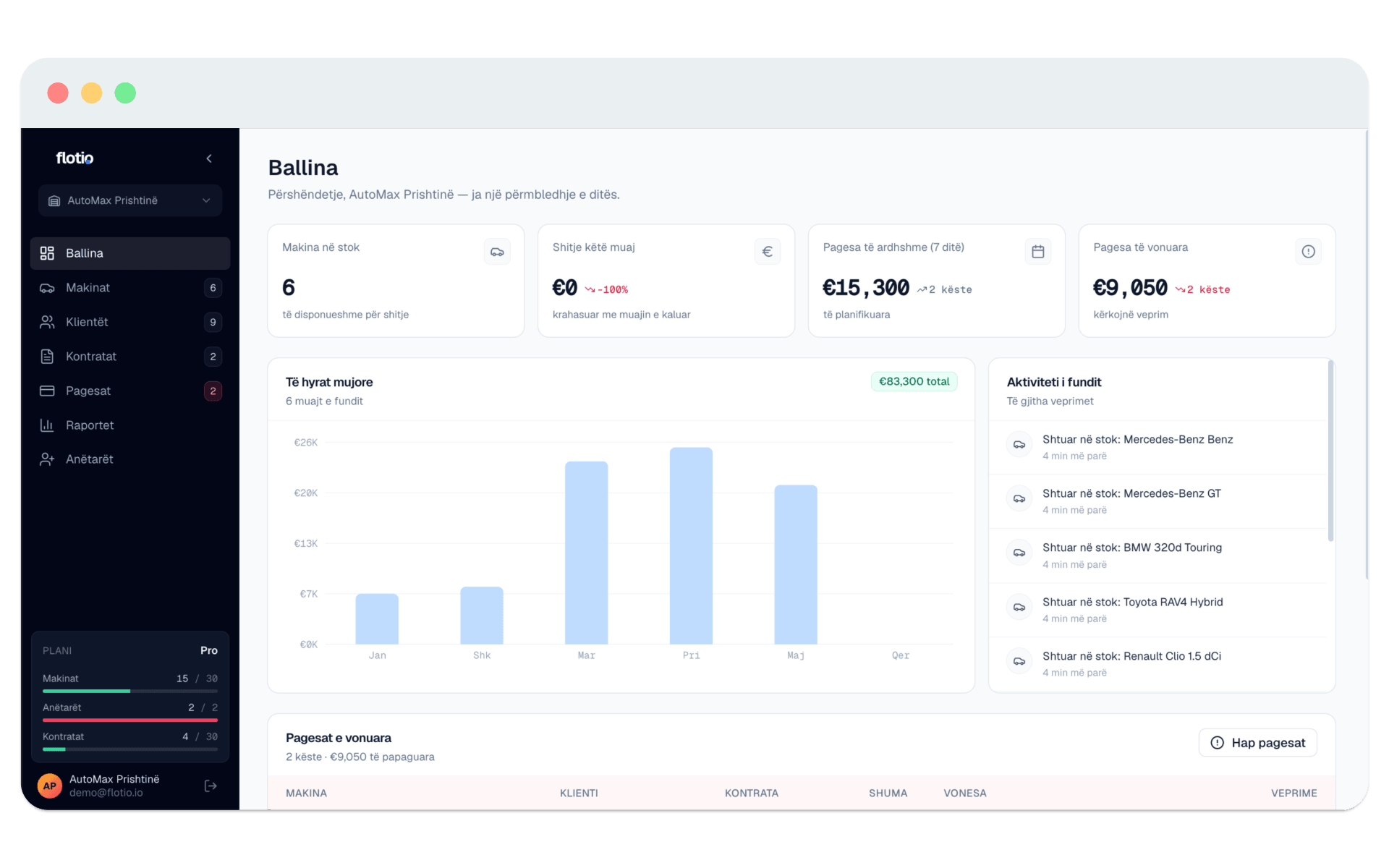Image resolution: width=1389 pixels, height=868 pixels.
Task: Click the €9,050 overdue payments value
Action: [1130, 288]
